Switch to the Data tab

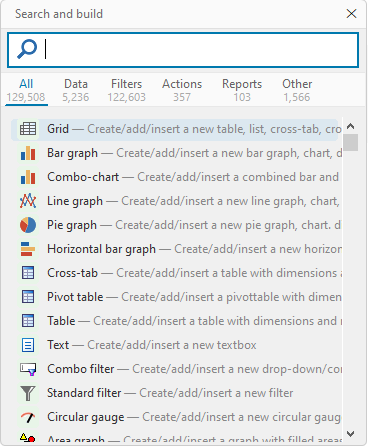coord(76,90)
